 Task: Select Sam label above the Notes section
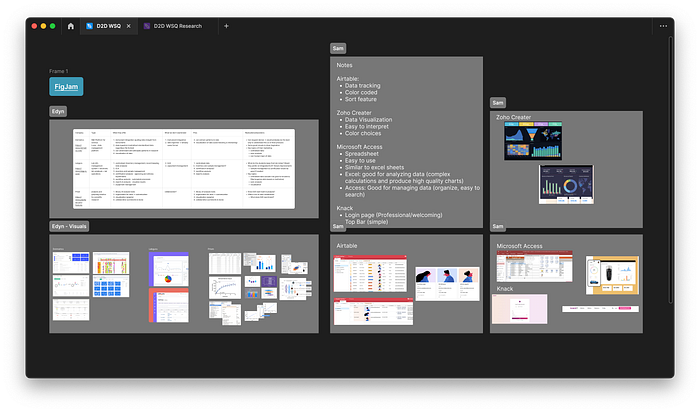(x=338, y=48)
